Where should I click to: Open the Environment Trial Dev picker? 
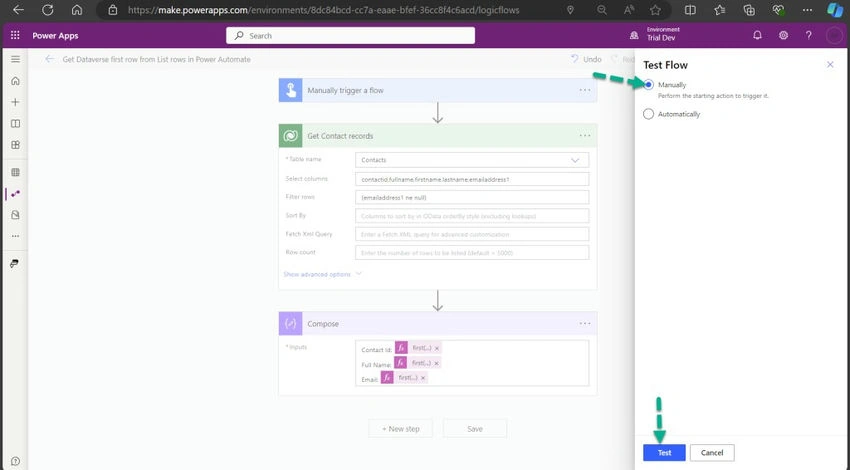(656, 35)
